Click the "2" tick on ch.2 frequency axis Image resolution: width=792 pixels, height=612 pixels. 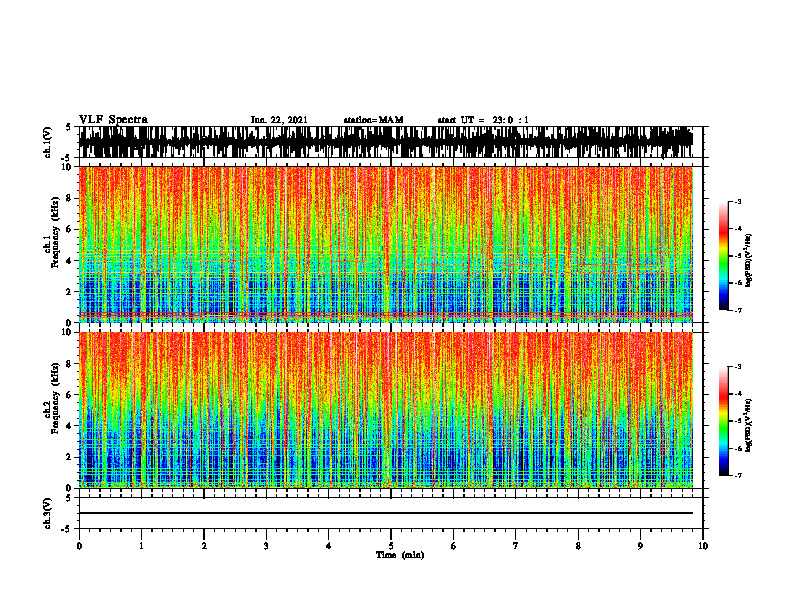coord(71,457)
